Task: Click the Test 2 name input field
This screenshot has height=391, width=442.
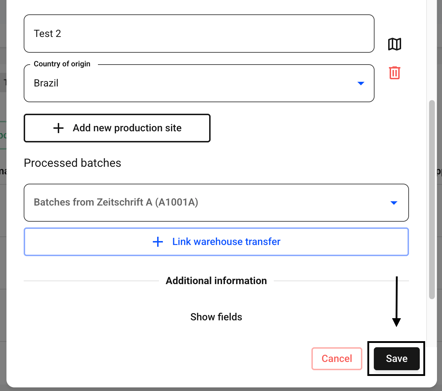Action: pyautogui.click(x=199, y=33)
